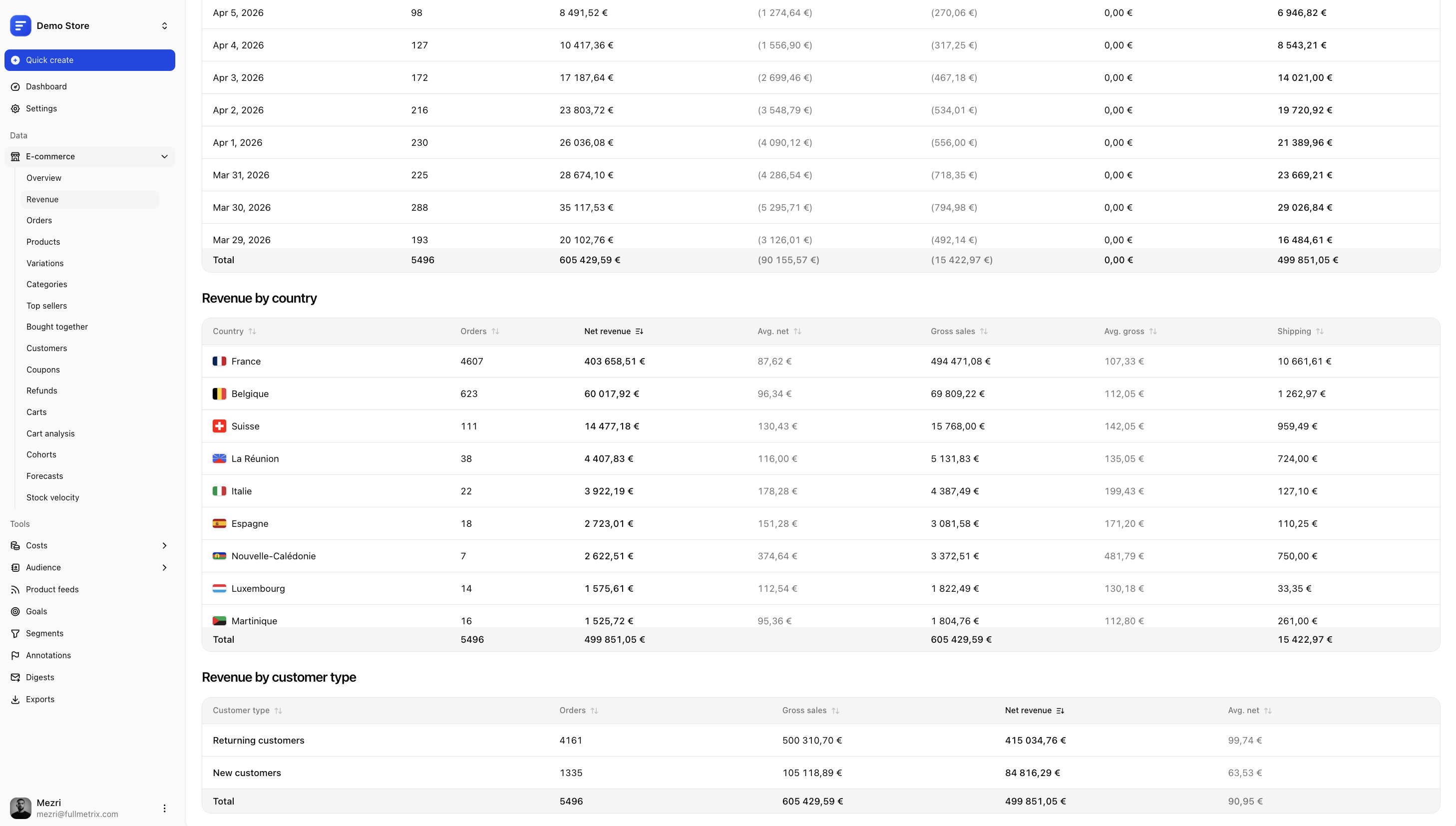Click the Annotations flag icon
The height and width of the screenshot is (826, 1456).
(15, 655)
